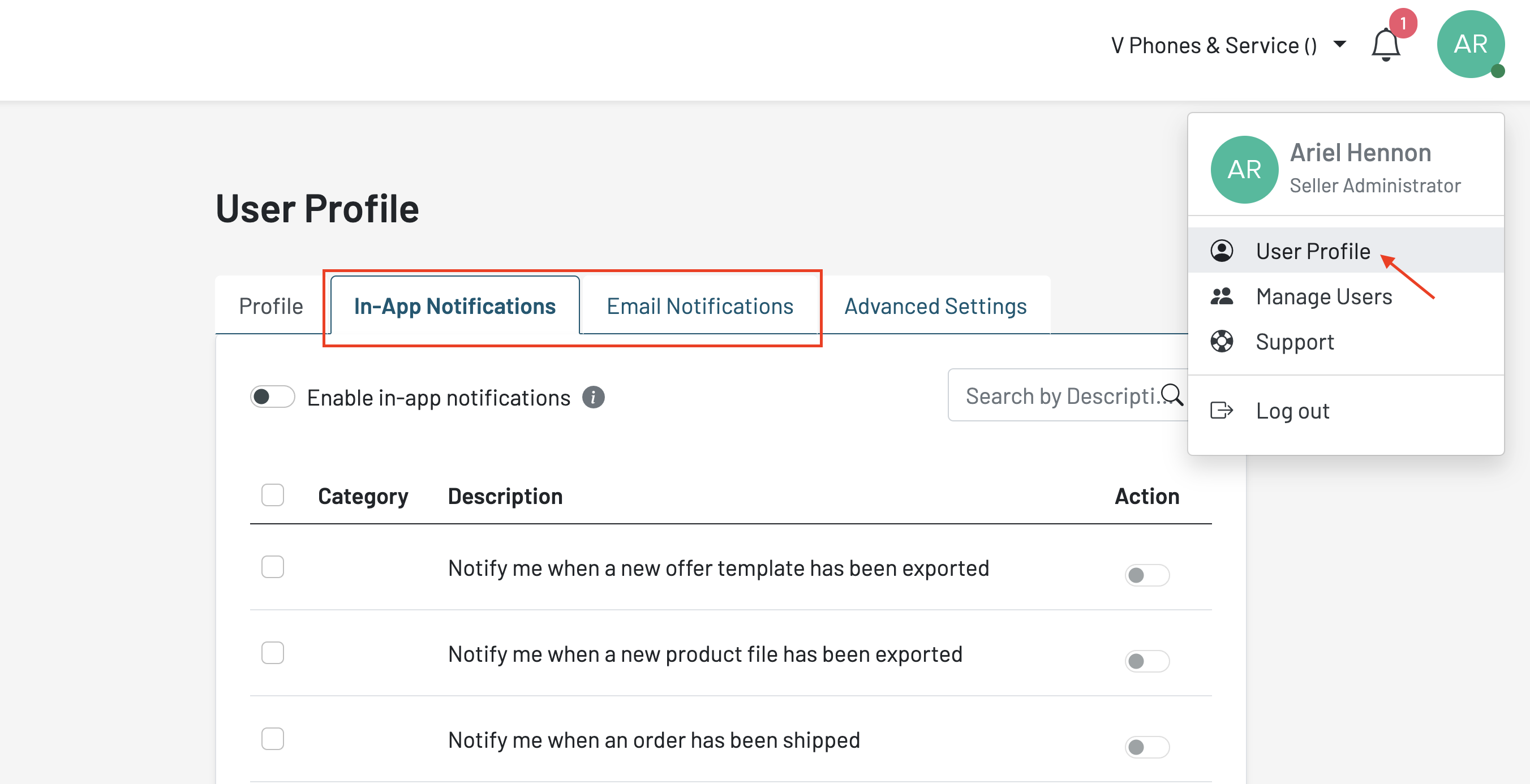Click the info icon beside enable notifications

(593, 397)
